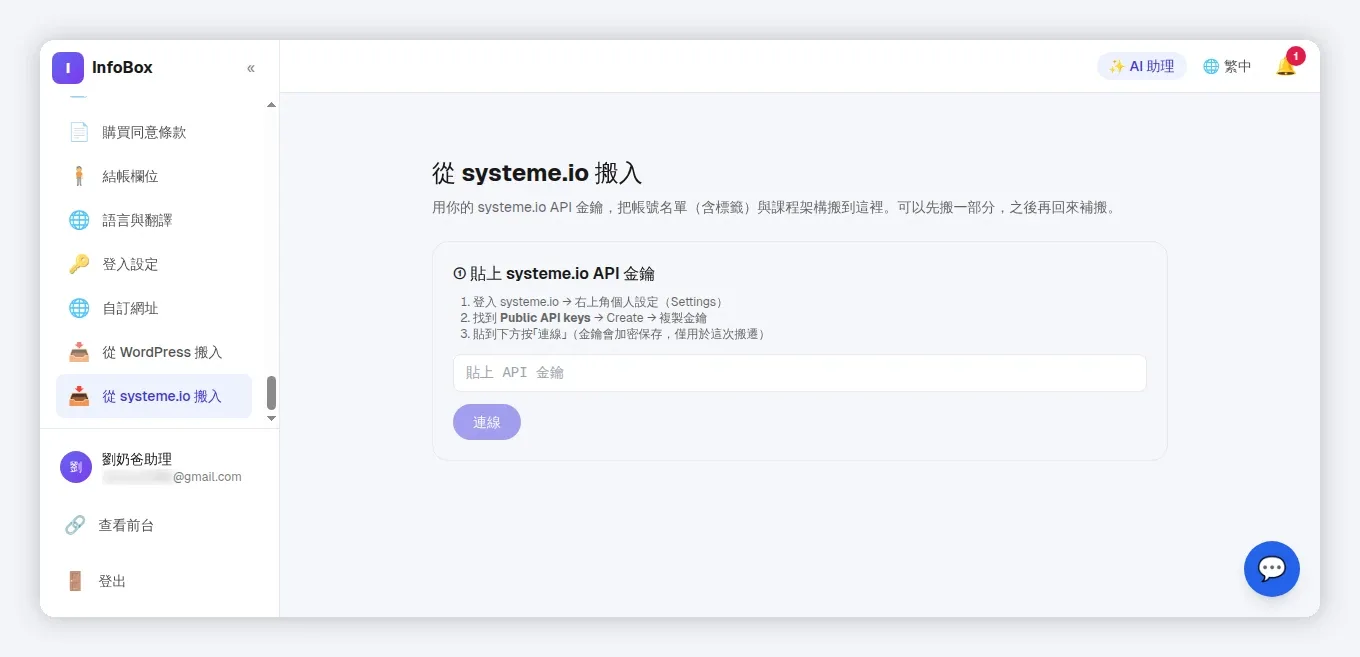1360x657 pixels.
Task: Click the document icon for 購買同意條款
Action: click(79, 132)
